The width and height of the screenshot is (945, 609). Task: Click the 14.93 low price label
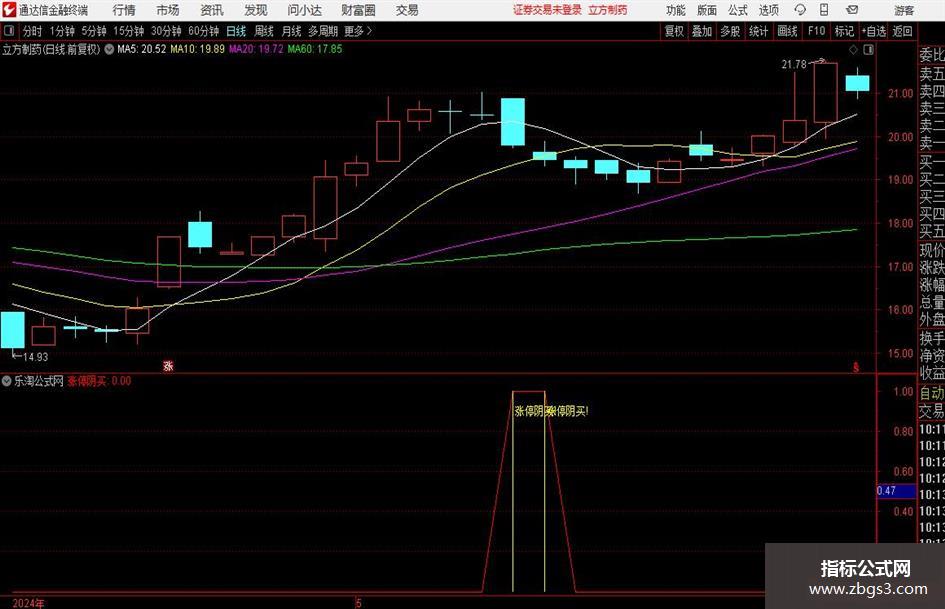35,357
